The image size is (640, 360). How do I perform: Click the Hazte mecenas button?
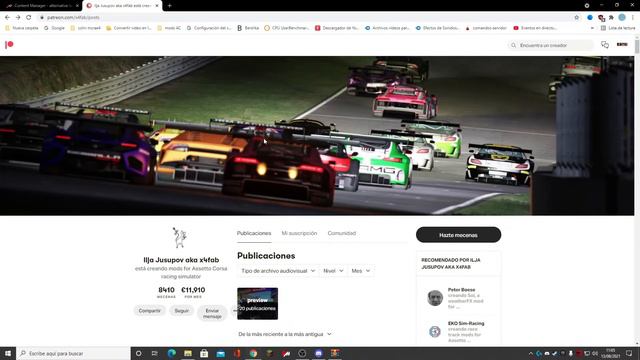[458, 235]
